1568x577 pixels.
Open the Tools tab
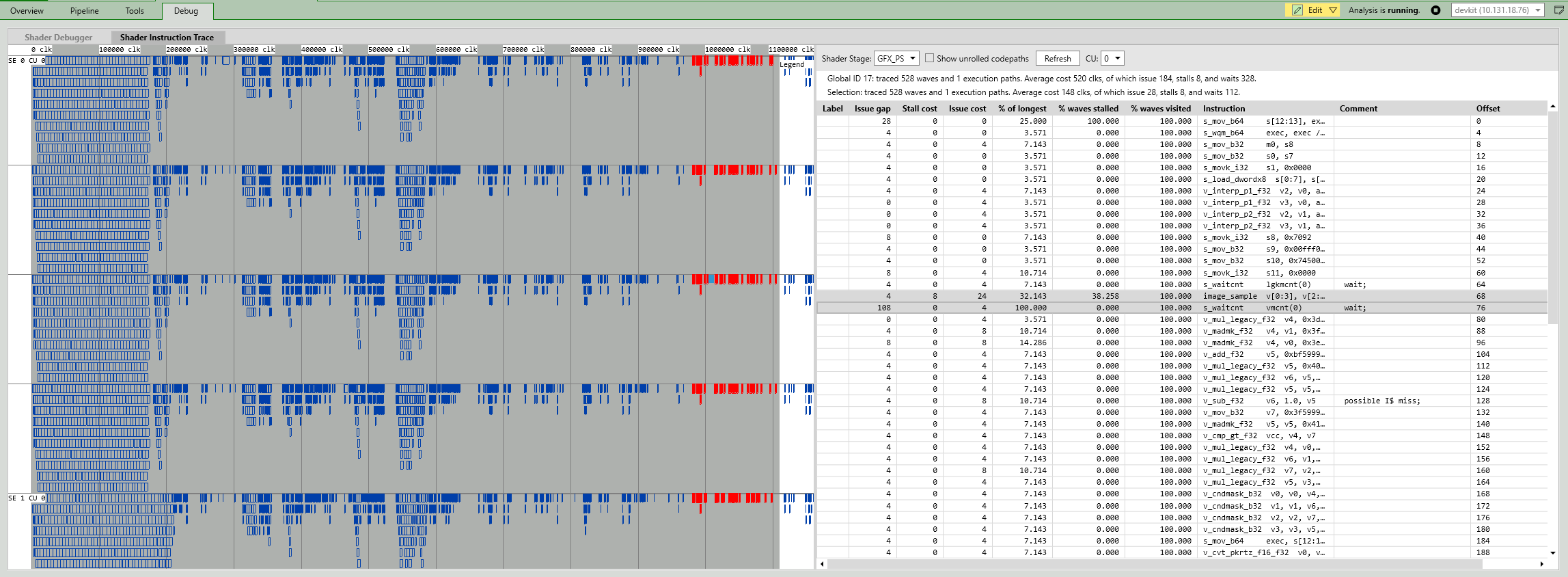135,10
